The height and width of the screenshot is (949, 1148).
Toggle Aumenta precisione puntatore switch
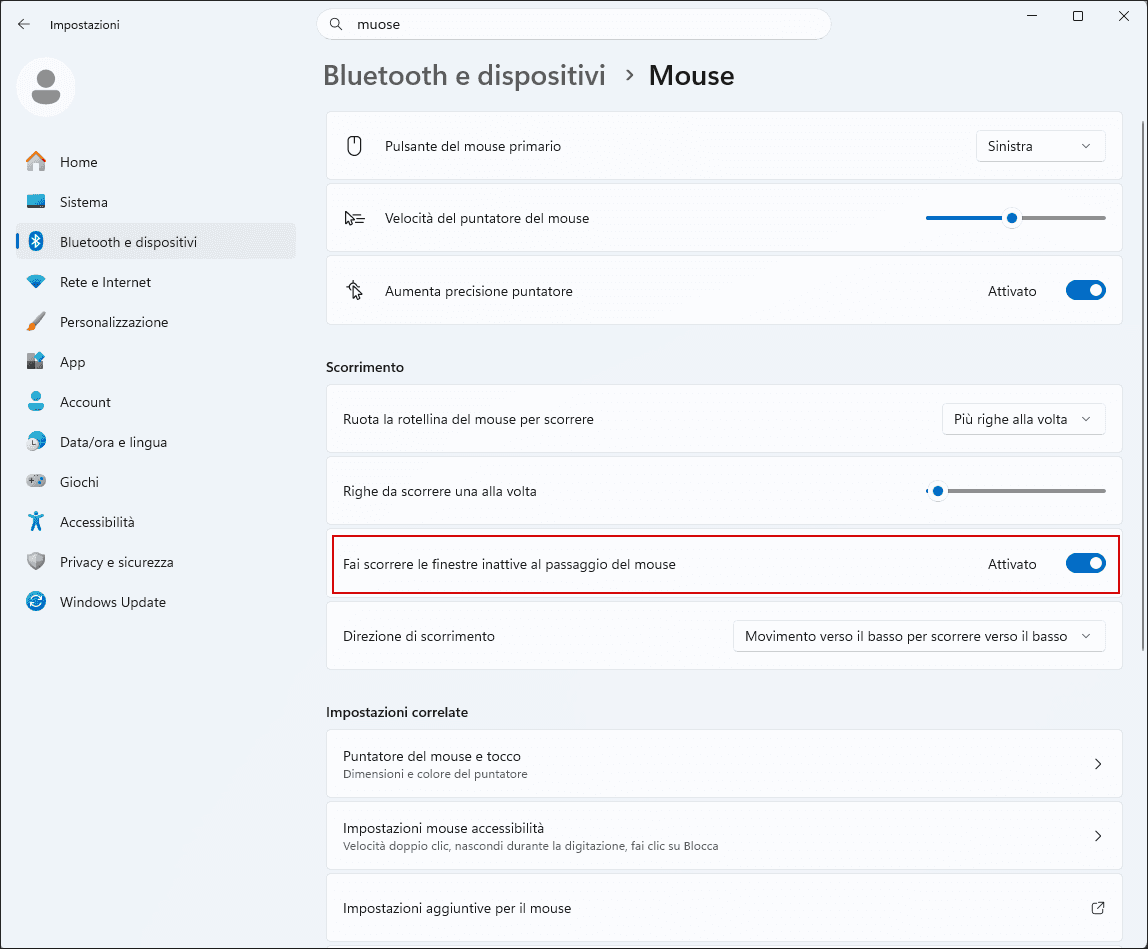tap(1085, 291)
